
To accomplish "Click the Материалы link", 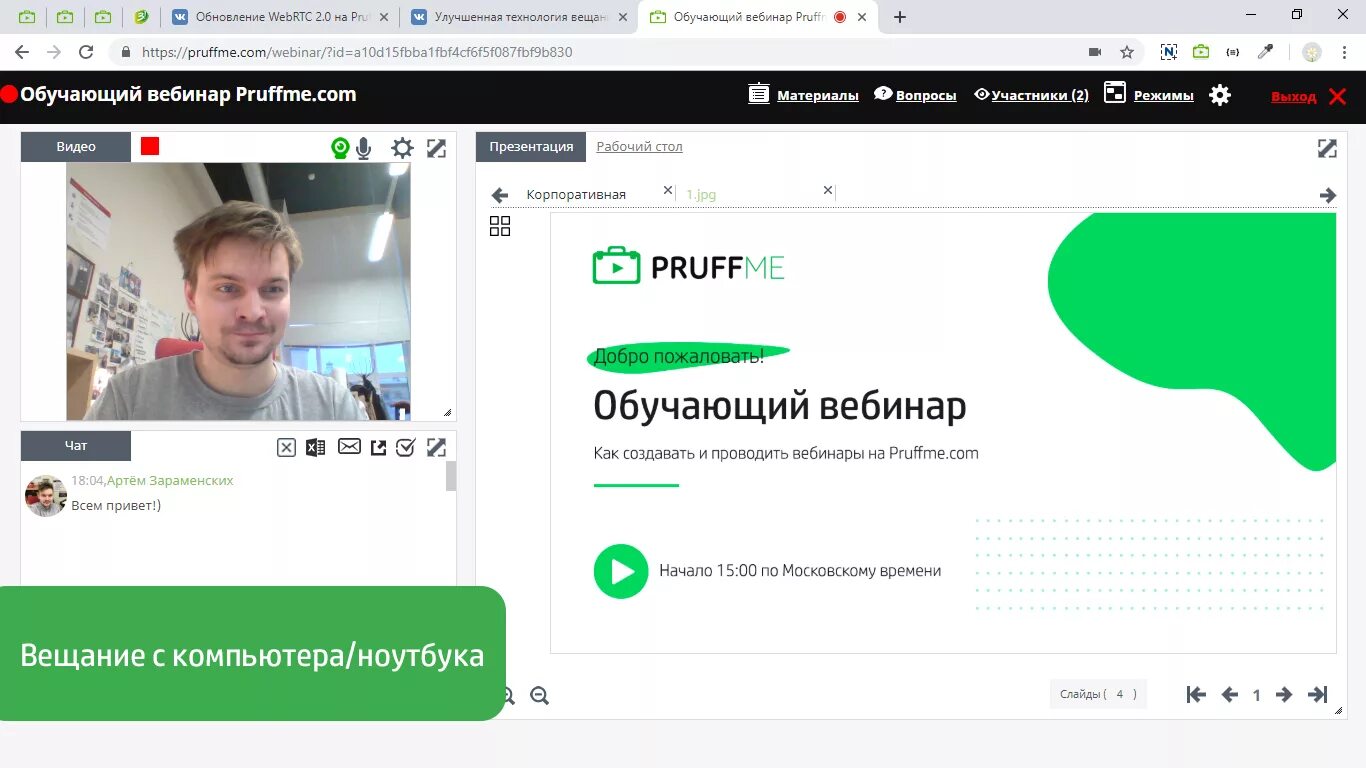I will (818, 95).
